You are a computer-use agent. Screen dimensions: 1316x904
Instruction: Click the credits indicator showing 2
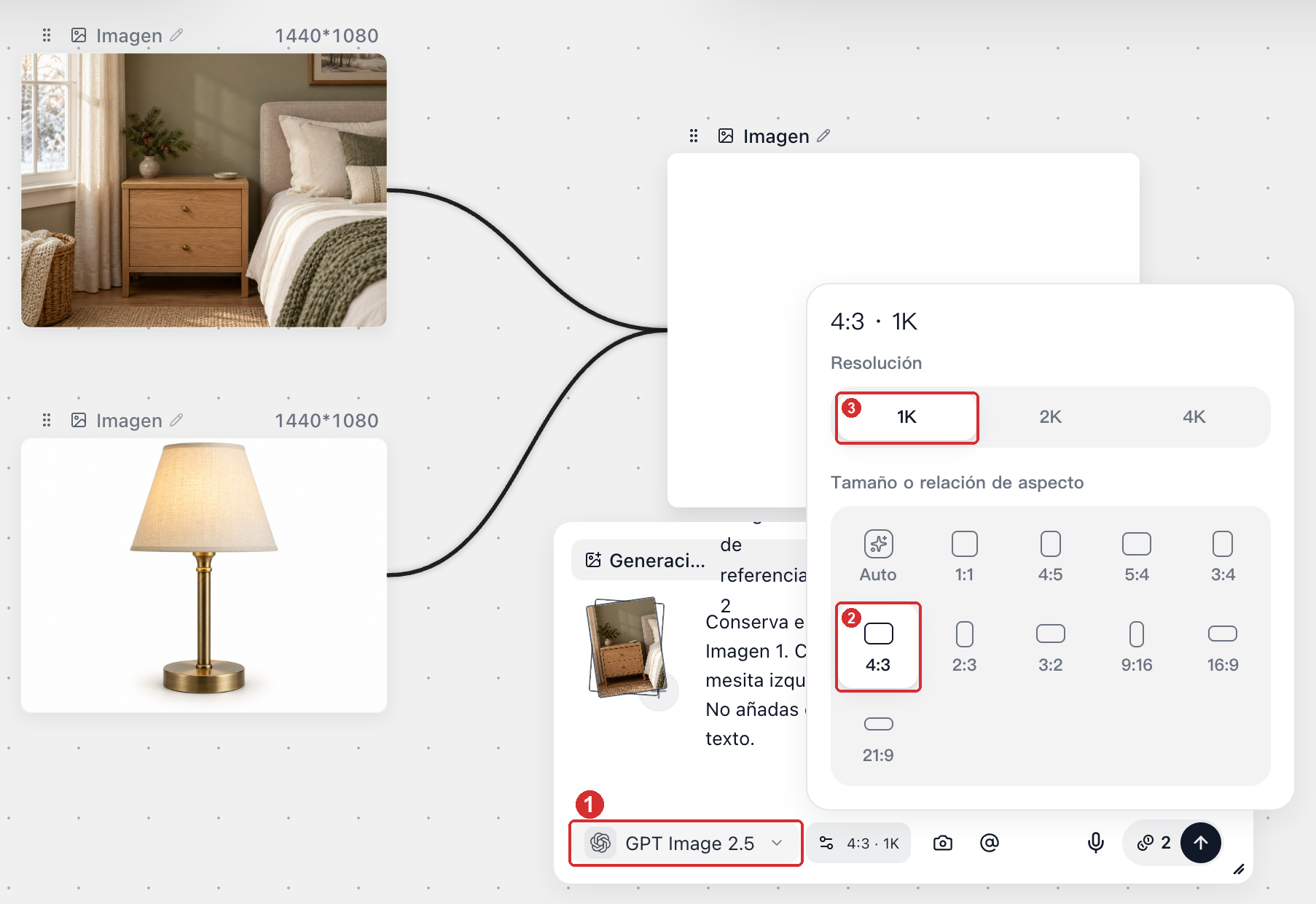click(x=1155, y=843)
